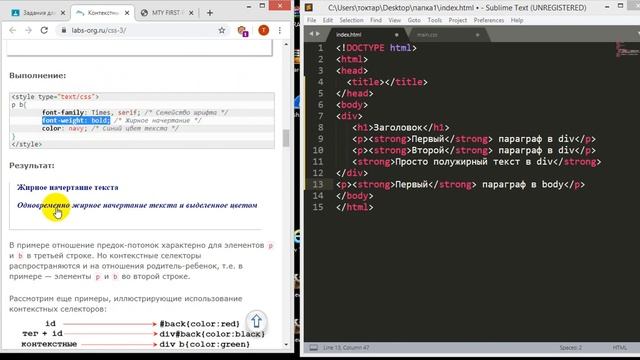Screen dimensions: 640x360
Task: Close the first Chrome tab
Action: (62, 13)
